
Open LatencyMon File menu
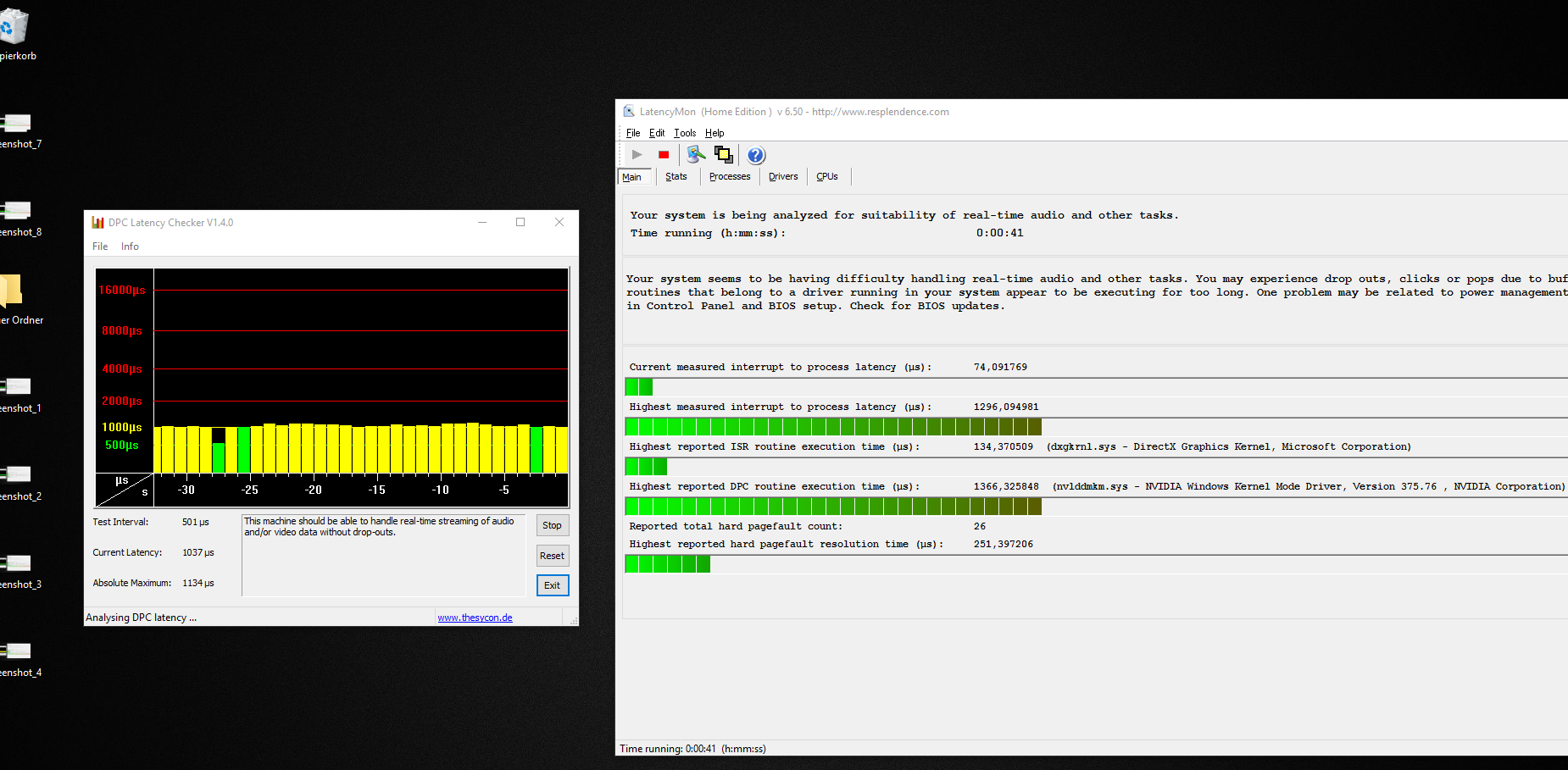(633, 133)
